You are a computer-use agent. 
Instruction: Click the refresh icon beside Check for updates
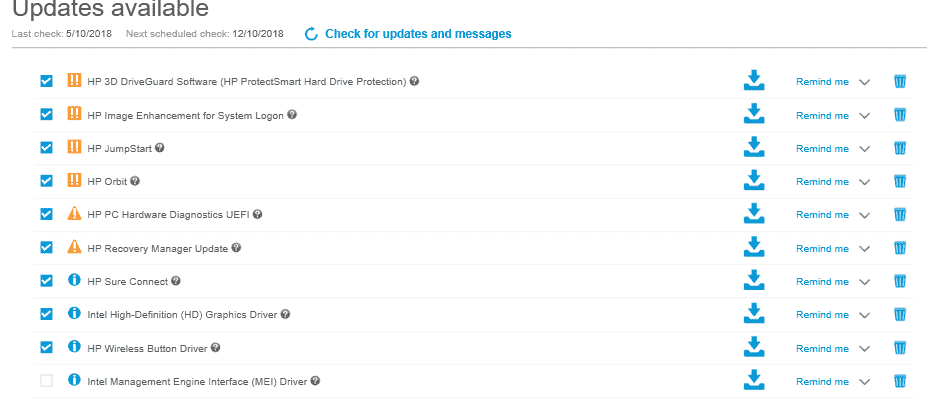pos(312,34)
